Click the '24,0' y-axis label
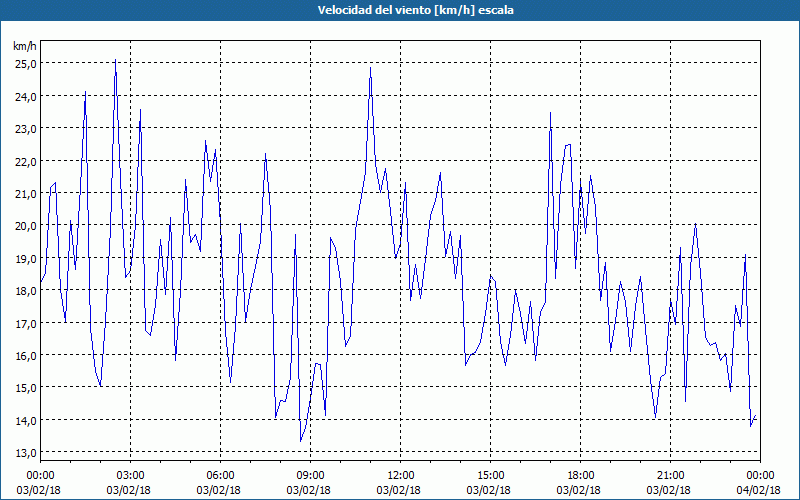Screen dimensions: 800x500 click(24, 96)
